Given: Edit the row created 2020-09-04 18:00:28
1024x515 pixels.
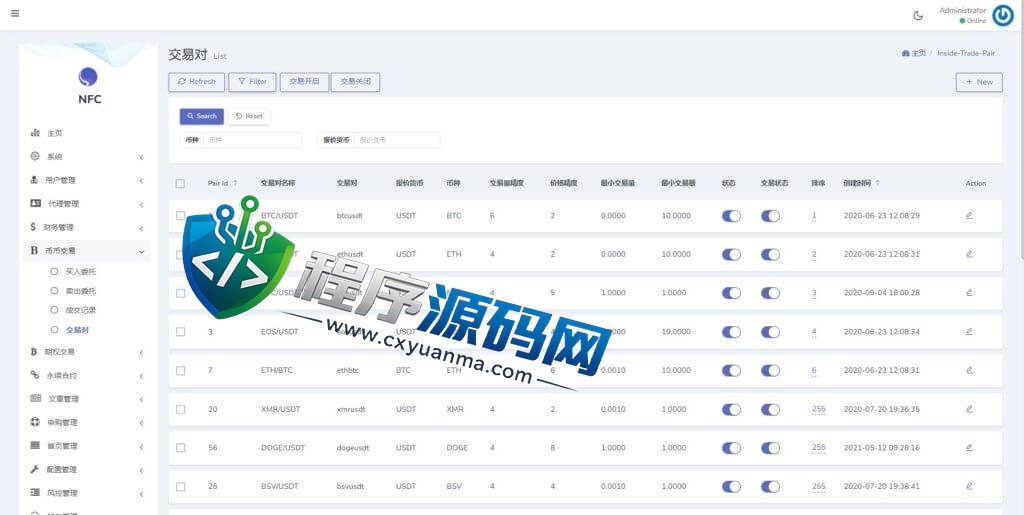Looking at the screenshot, I should [969, 292].
